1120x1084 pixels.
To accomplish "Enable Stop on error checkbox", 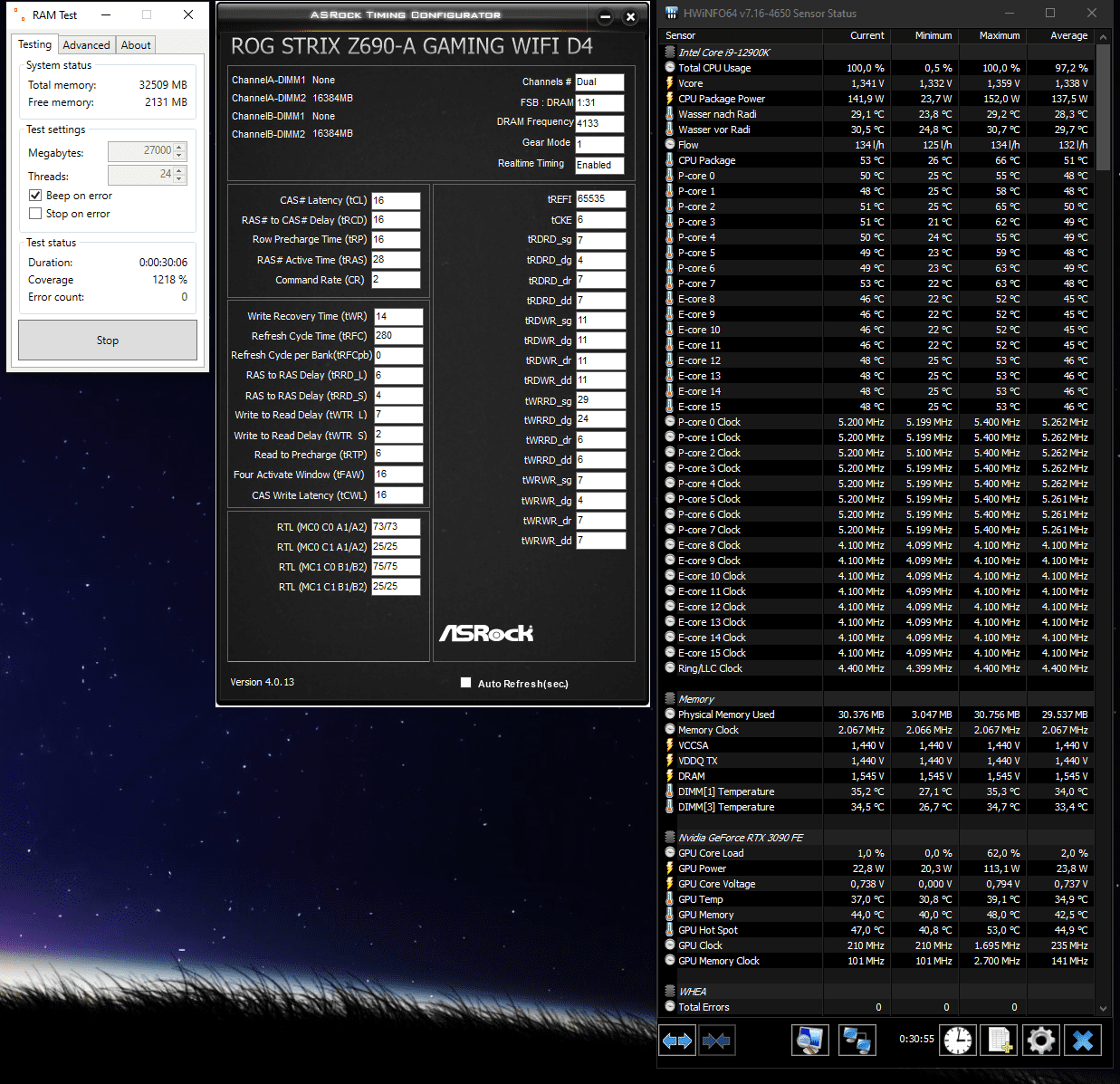I will [35, 214].
